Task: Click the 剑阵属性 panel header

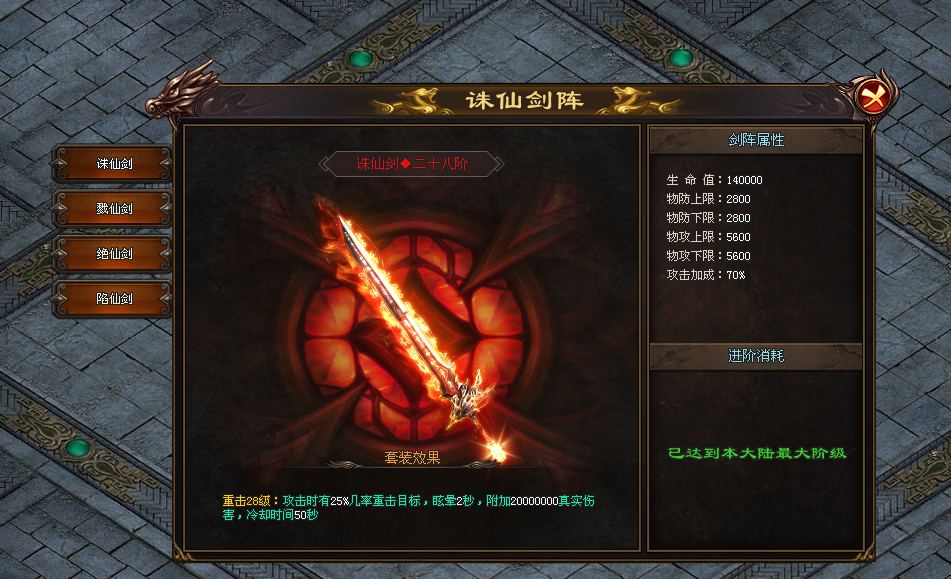Action: coord(756,140)
